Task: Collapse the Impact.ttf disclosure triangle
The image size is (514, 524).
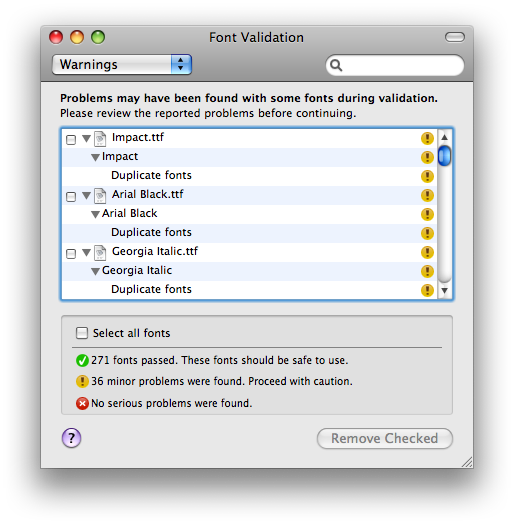Action: 87,138
